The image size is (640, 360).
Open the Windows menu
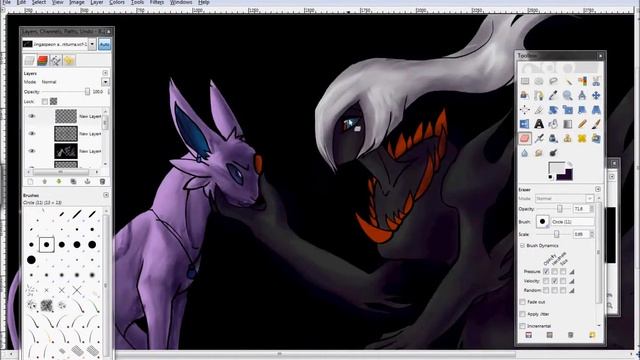[181, 2]
